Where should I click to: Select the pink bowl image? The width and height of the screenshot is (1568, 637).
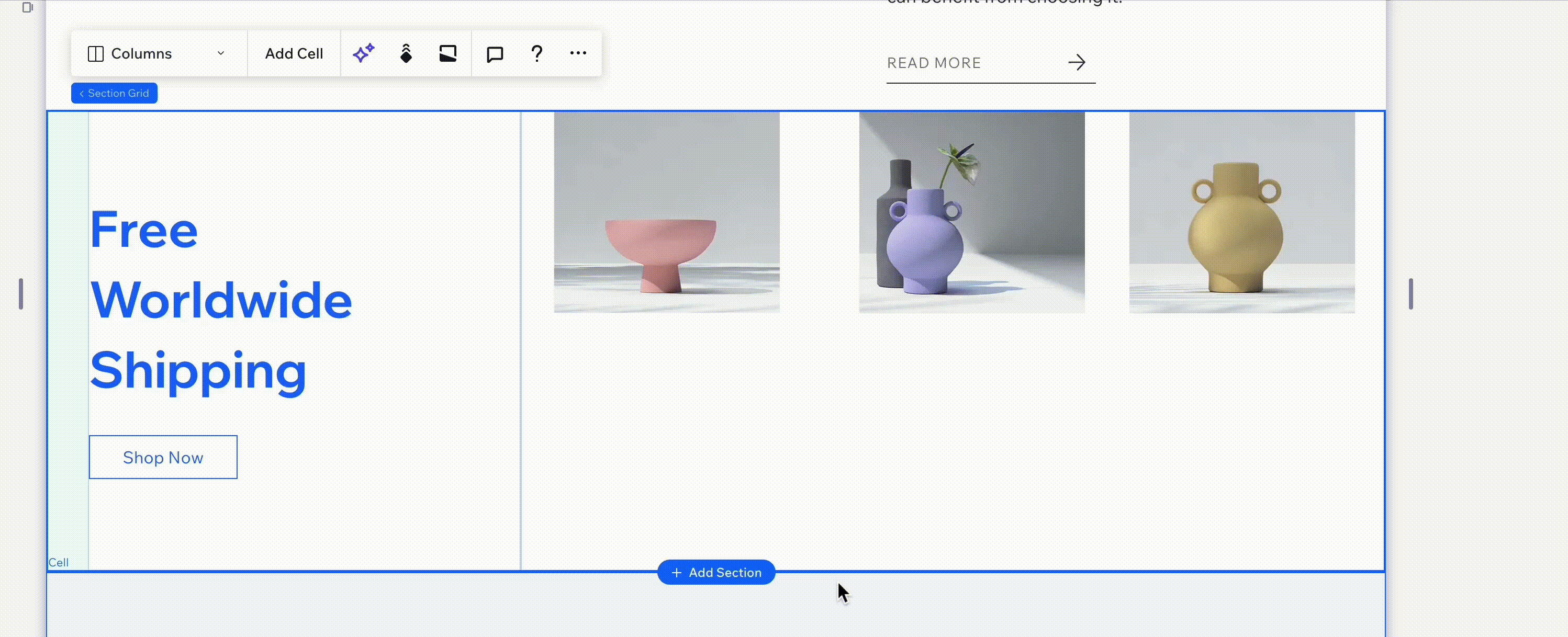667,212
